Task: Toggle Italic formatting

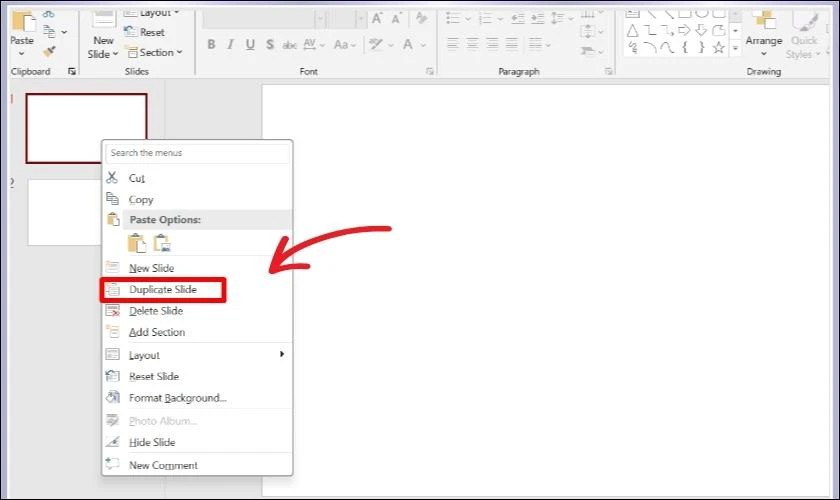Action: [230, 44]
